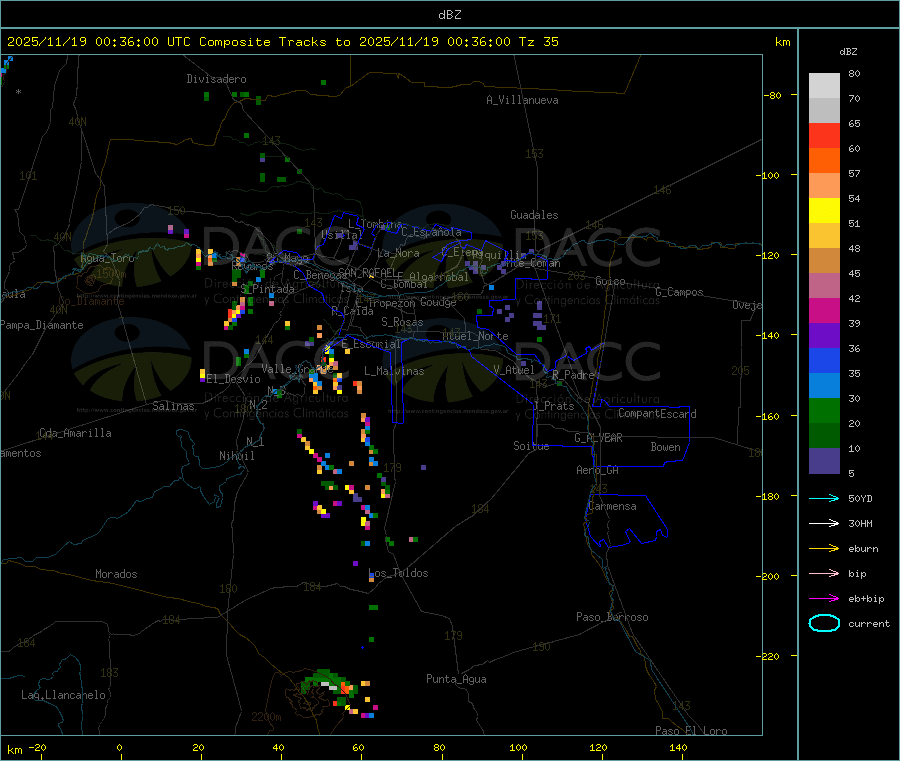Click the green 20 dBZ color swatch
The image size is (900, 761).
click(x=824, y=410)
